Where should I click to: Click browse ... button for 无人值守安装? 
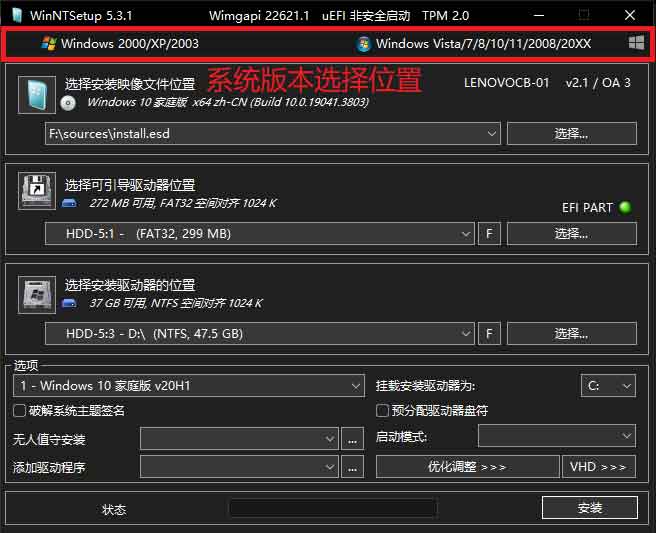point(352,438)
